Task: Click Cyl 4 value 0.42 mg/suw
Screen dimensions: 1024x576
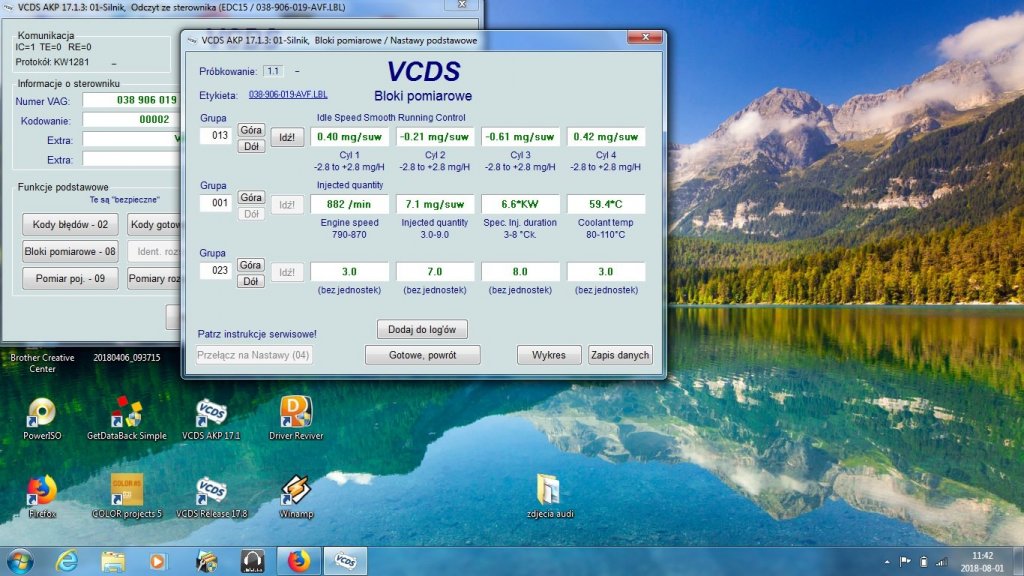Action: 605,136
